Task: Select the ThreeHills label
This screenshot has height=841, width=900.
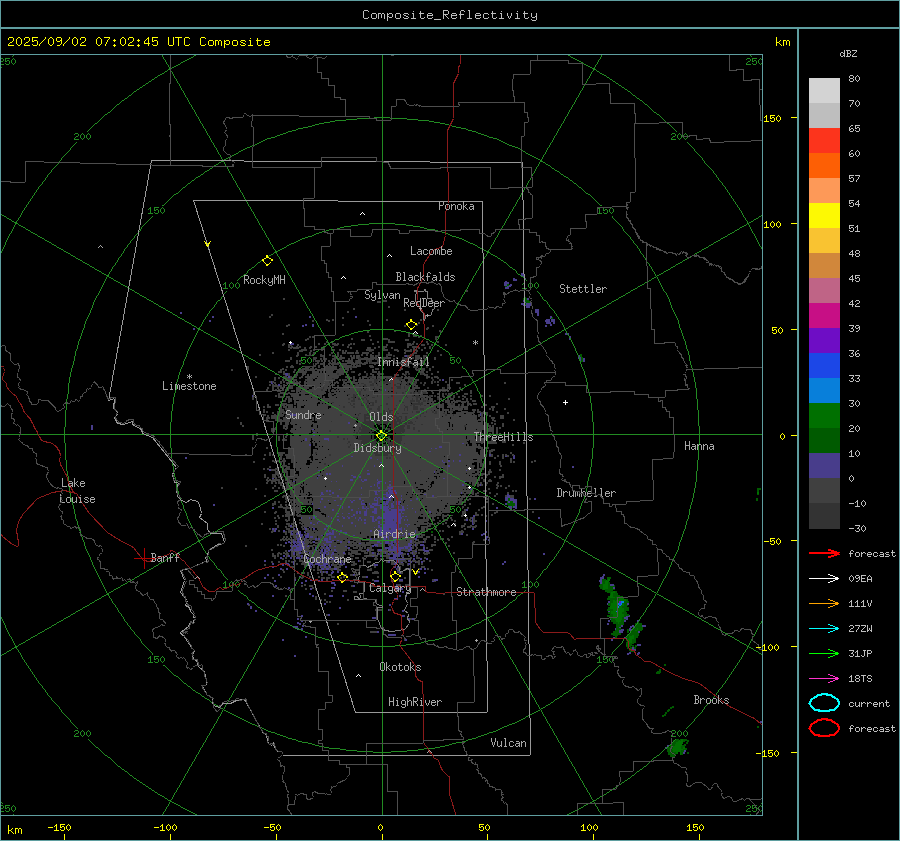Action: point(503,437)
